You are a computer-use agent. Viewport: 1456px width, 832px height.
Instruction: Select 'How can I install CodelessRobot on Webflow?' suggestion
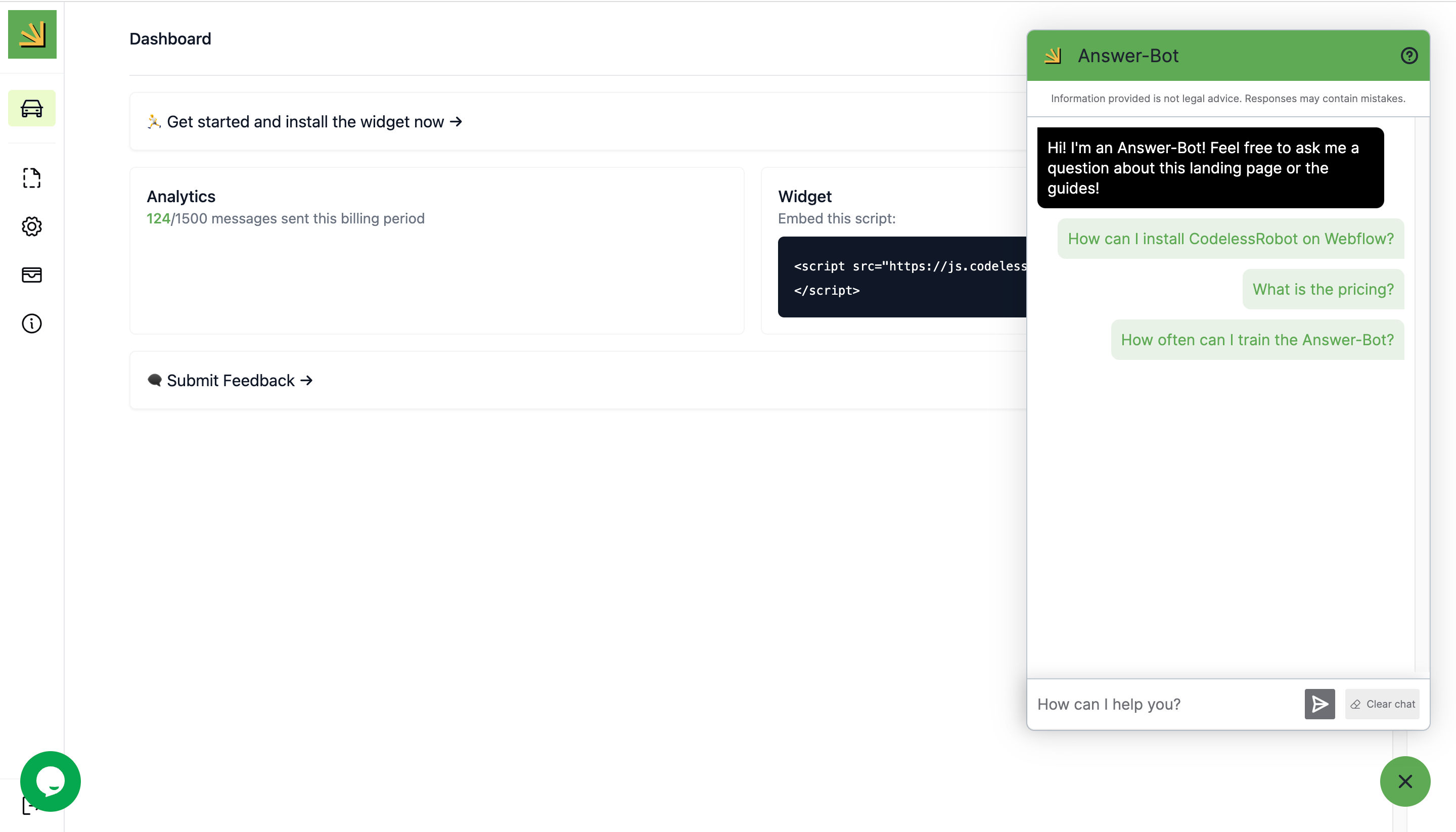1231,238
